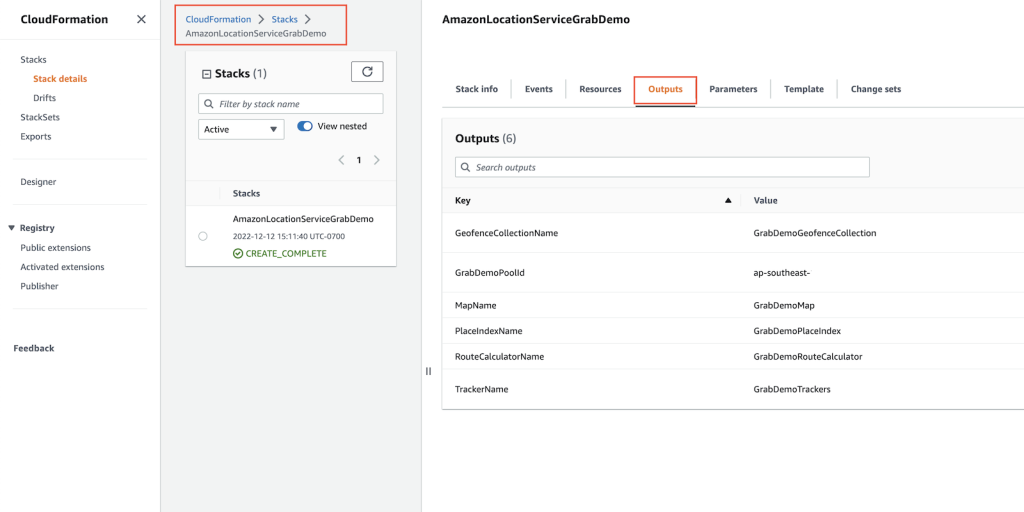Open Drifts in the sidebar
1024x512 pixels.
(44, 98)
